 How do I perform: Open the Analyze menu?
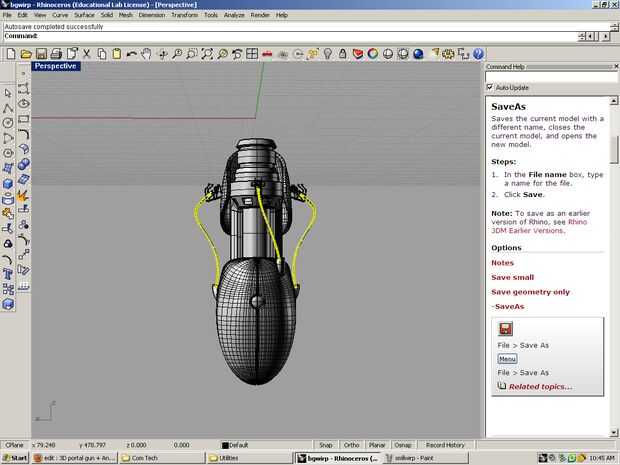pos(235,16)
